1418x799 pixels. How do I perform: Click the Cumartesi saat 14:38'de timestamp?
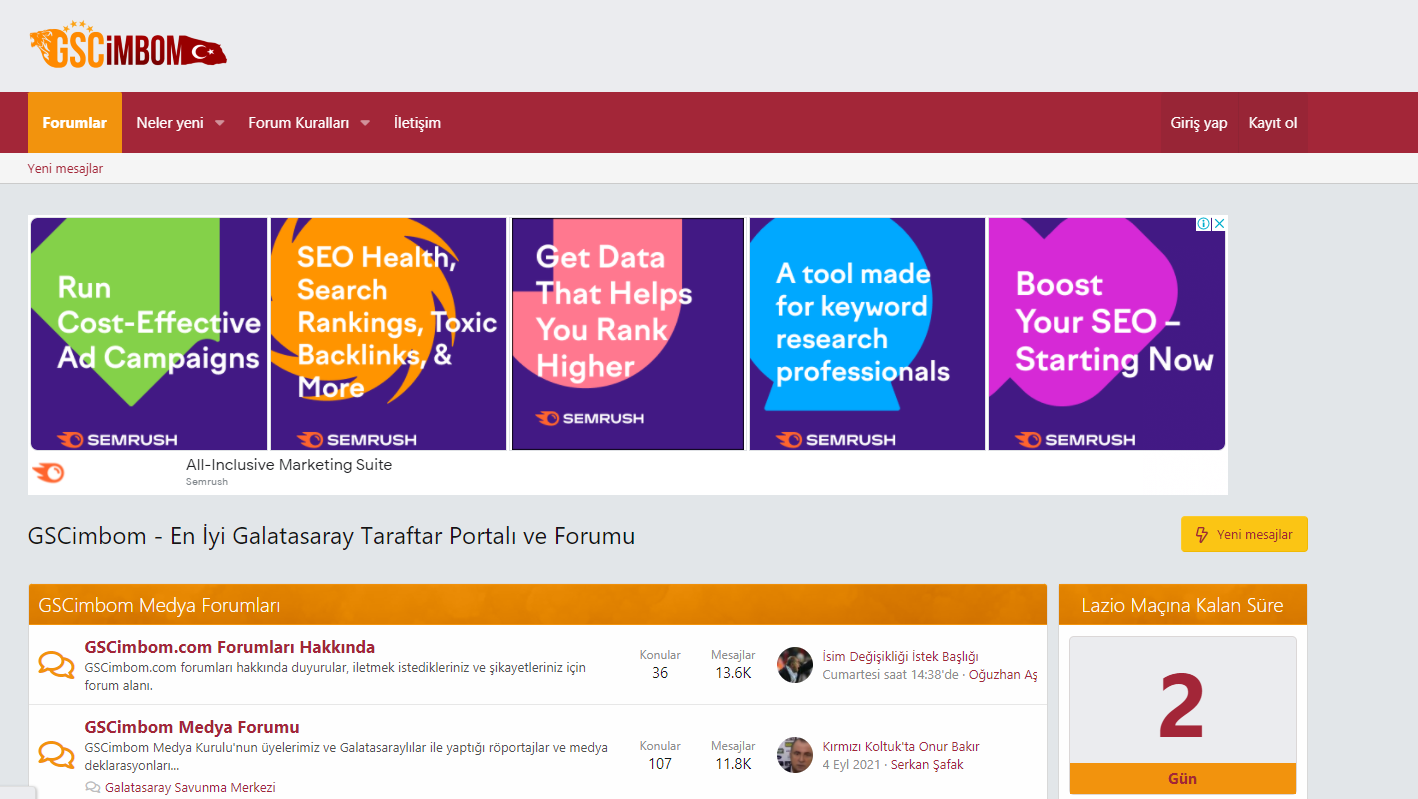tap(892, 675)
